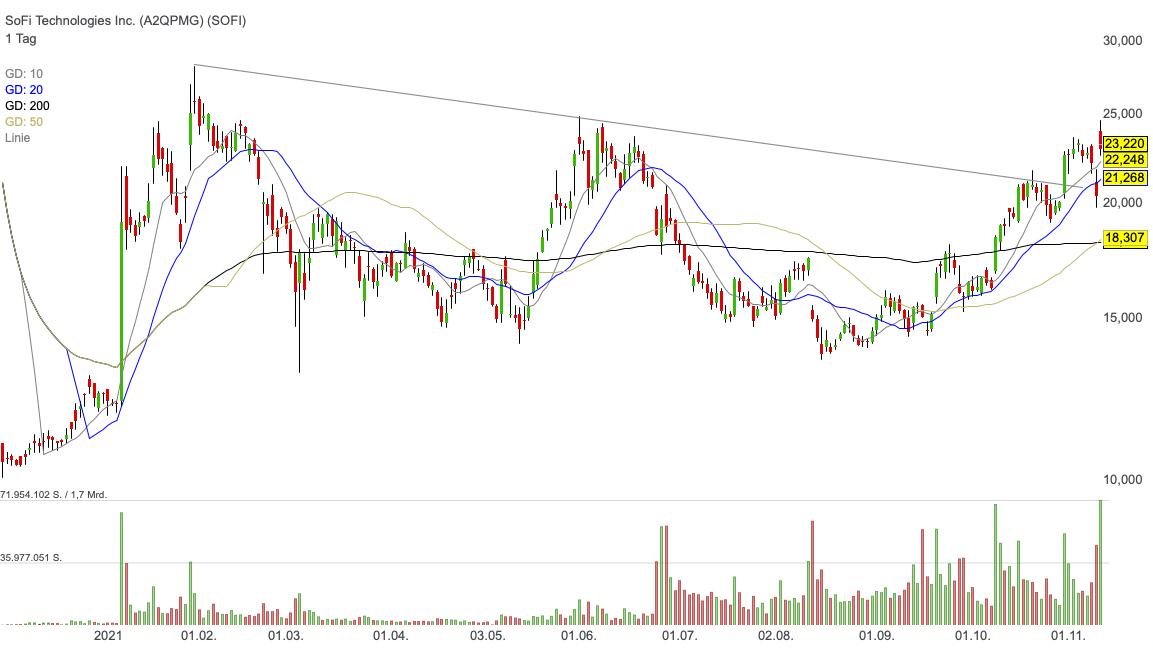The image size is (1153, 650).
Task: Click the GD: 50 legend entry
Action: 24,122
